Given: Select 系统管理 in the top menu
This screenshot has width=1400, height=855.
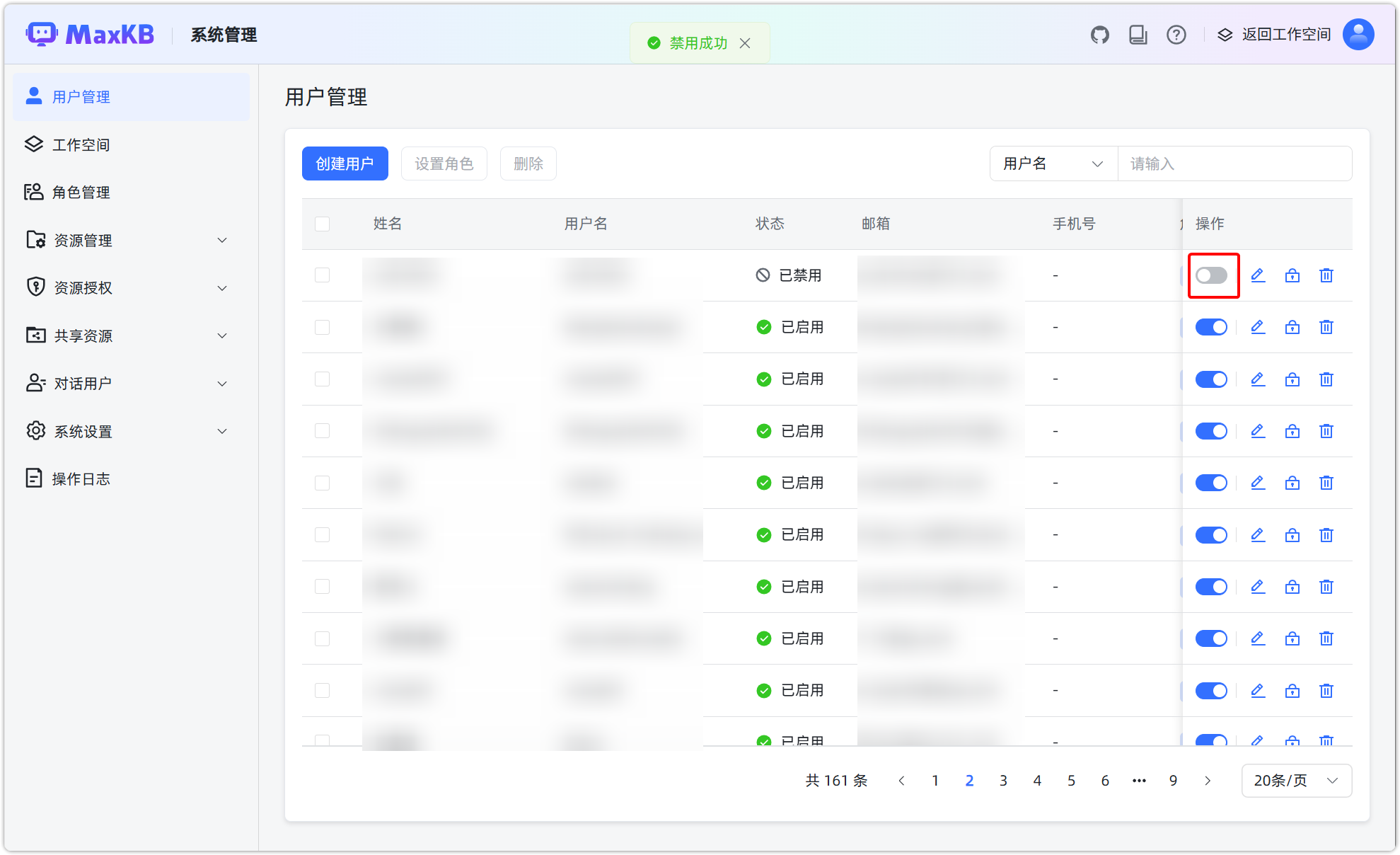Looking at the screenshot, I should coord(222,35).
